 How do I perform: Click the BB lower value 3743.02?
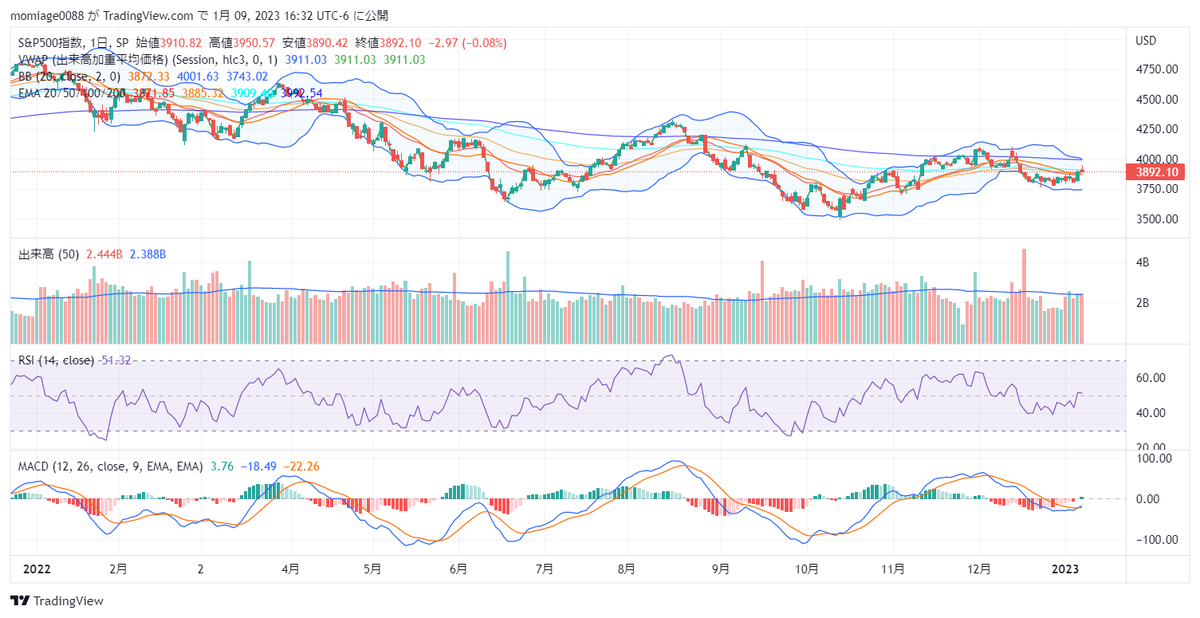[x=247, y=76]
